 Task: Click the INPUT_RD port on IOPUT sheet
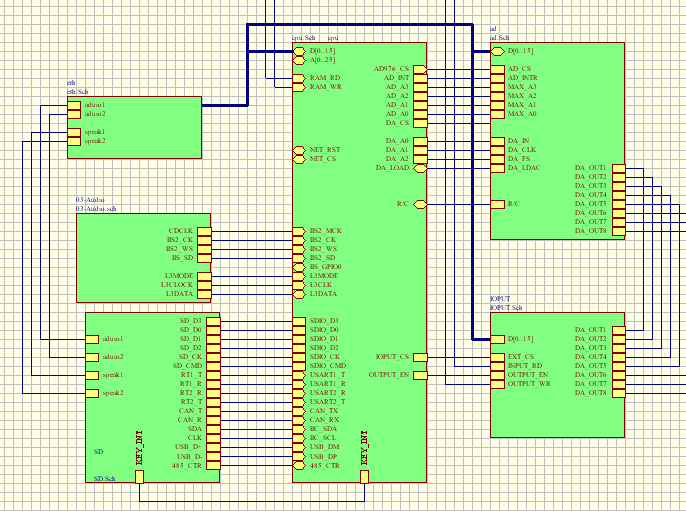497,366
